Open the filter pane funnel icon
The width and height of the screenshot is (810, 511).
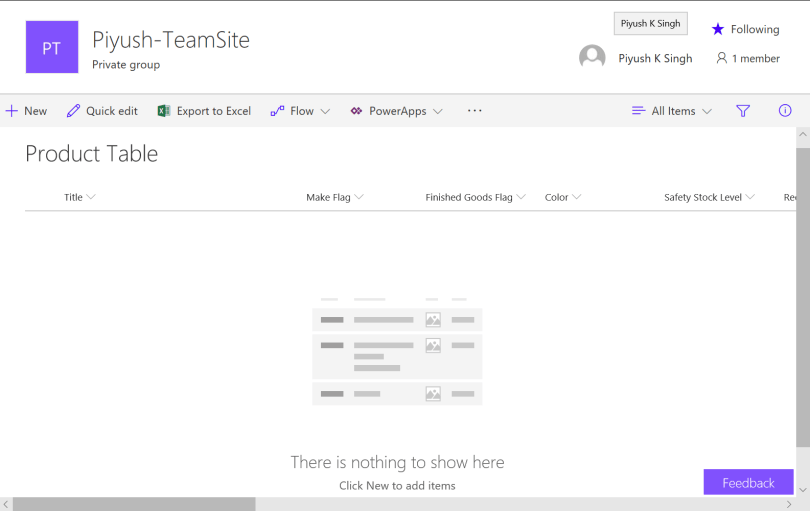743,111
